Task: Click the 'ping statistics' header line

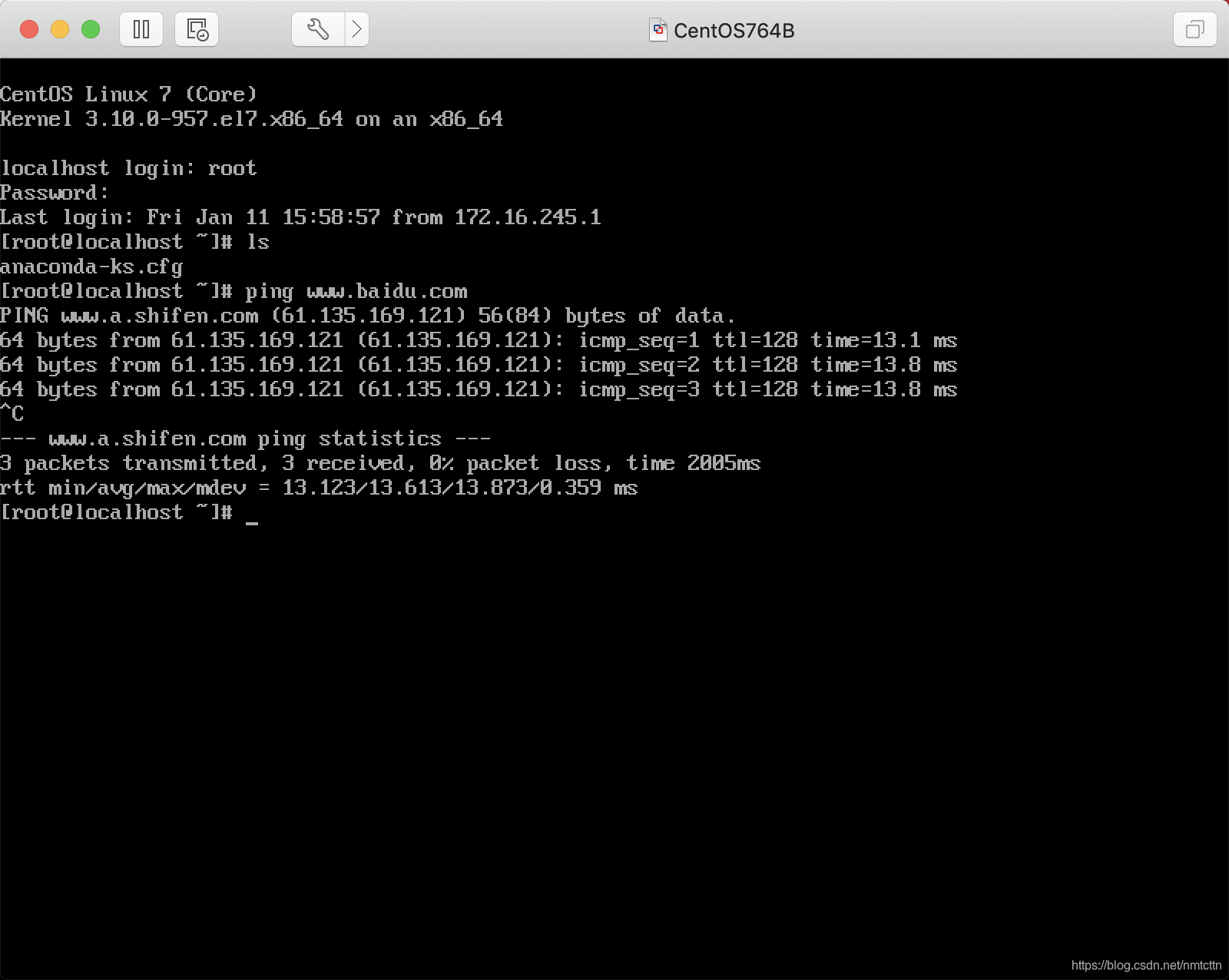Action: click(245, 439)
